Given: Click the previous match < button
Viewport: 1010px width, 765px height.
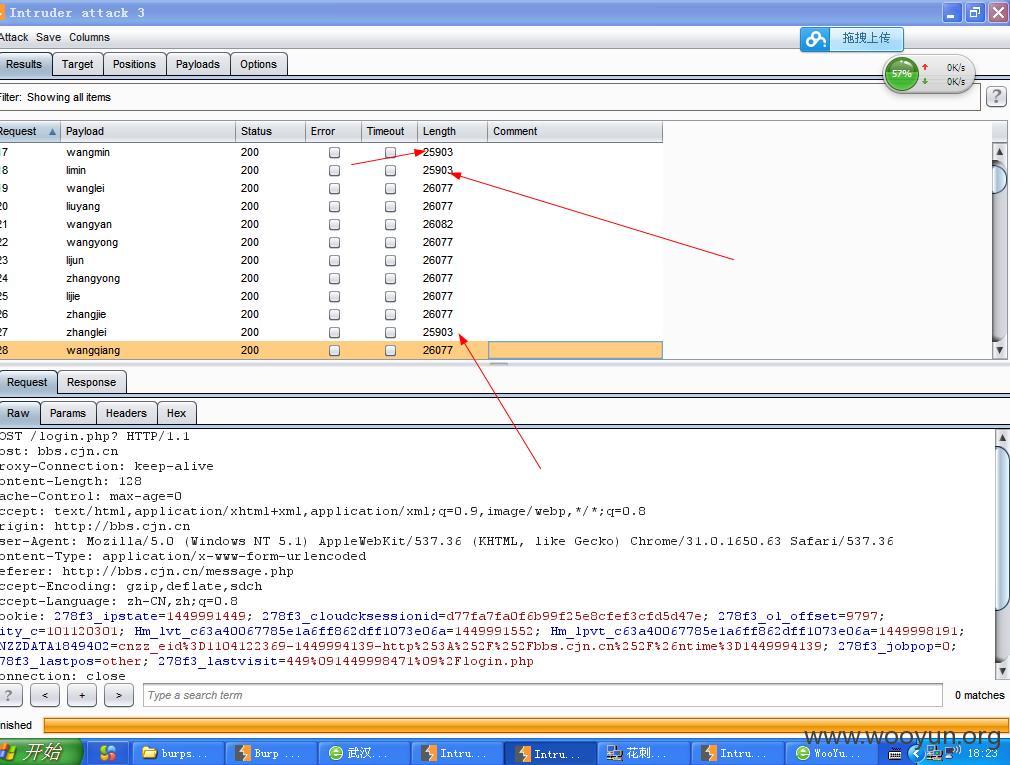Looking at the screenshot, I should click(45, 695).
